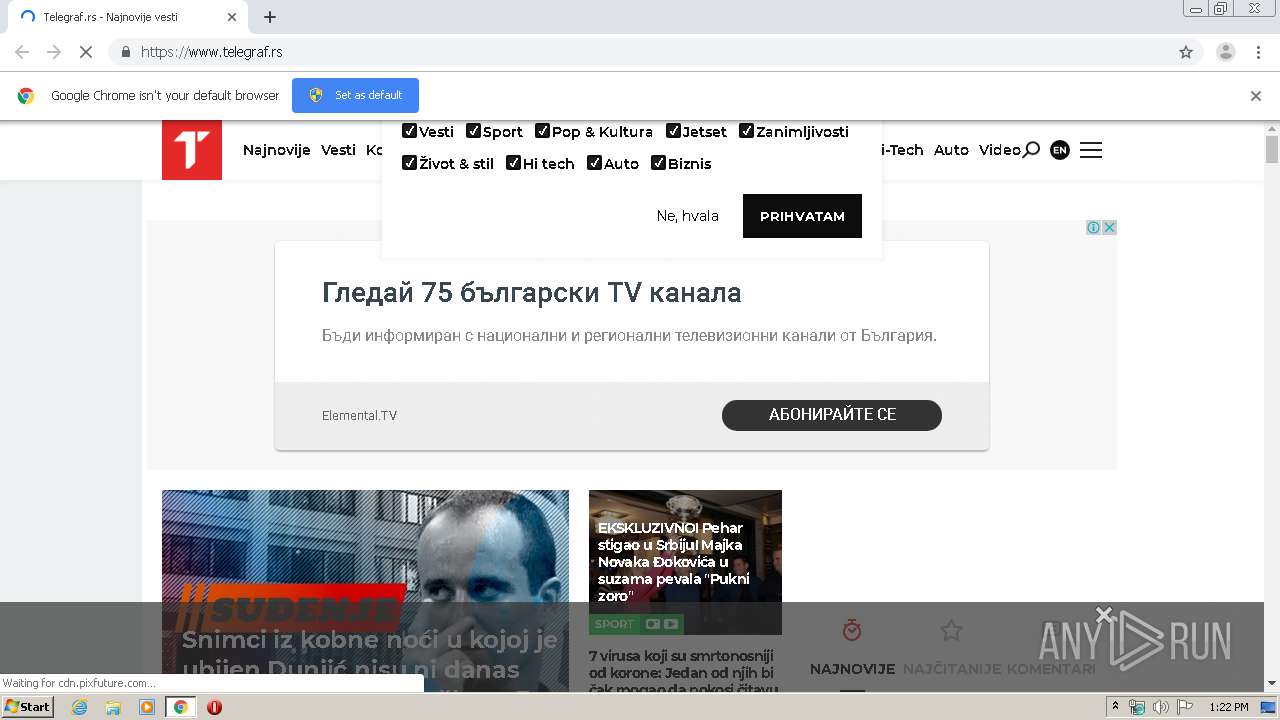Open Chrome profile avatar
The width and height of the screenshot is (1280, 720).
(1226, 52)
